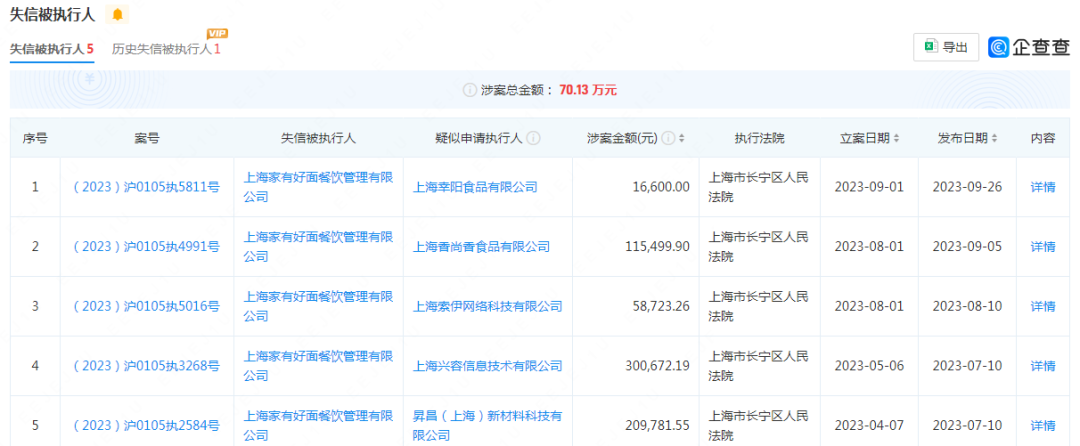
Task: Click 发布日期 2023-09-26 cell
Action: (967, 187)
